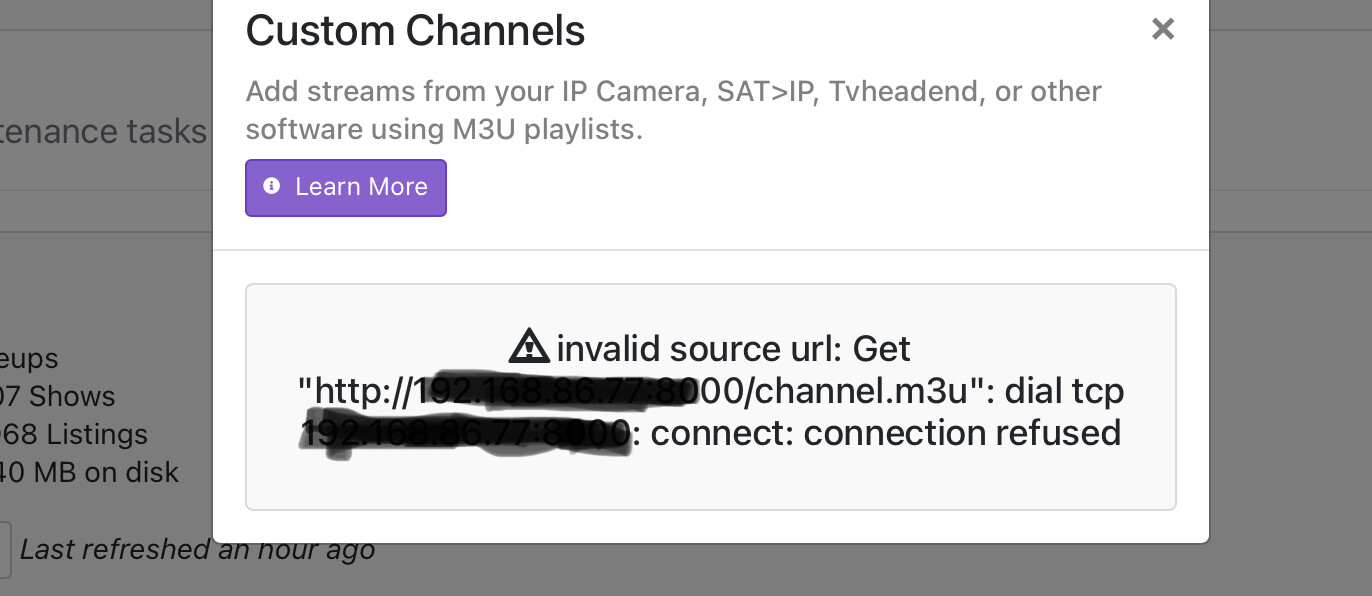Click the info icon inside Learn More

[x=271, y=187]
